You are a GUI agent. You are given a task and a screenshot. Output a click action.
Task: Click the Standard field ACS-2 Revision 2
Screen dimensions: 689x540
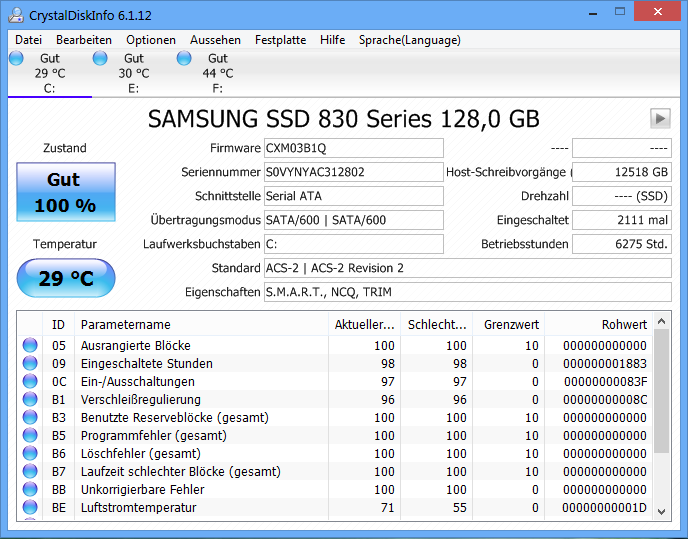click(468, 268)
